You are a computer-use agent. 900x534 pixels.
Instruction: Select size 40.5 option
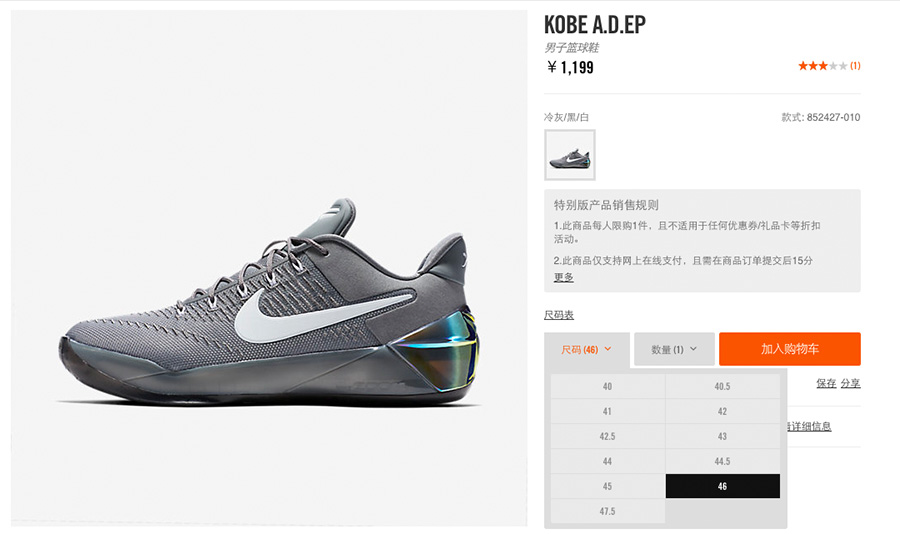pyautogui.click(x=723, y=386)
